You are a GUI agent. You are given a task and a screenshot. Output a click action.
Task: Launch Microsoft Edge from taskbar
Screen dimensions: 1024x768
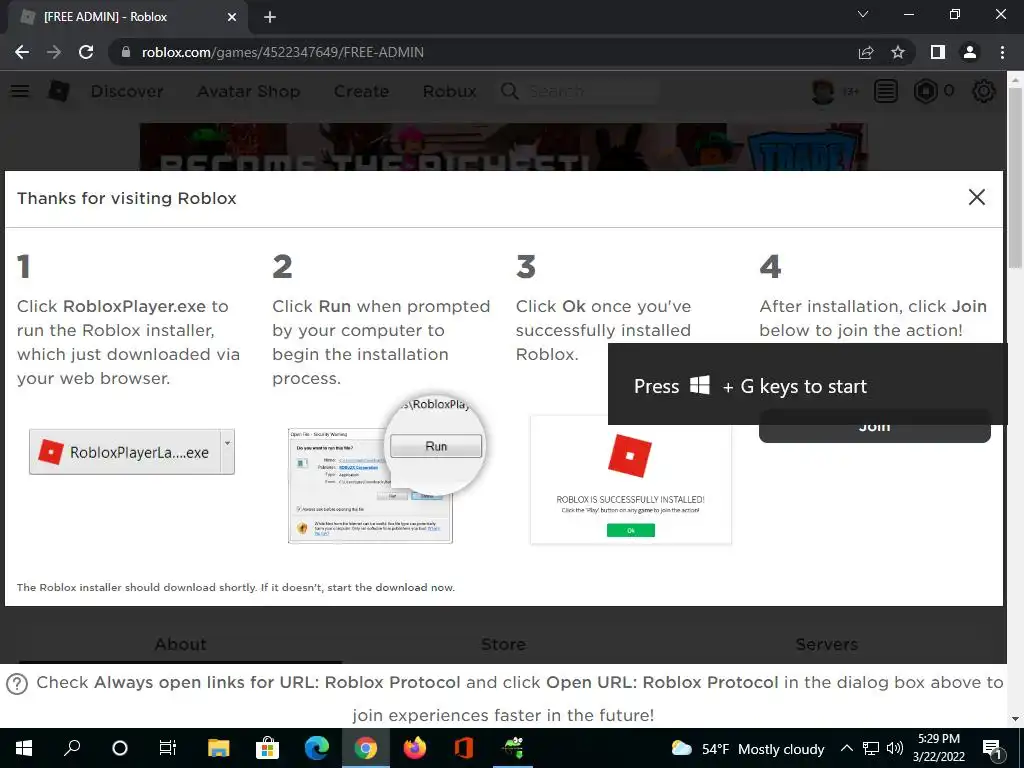(x=317, y=748)
